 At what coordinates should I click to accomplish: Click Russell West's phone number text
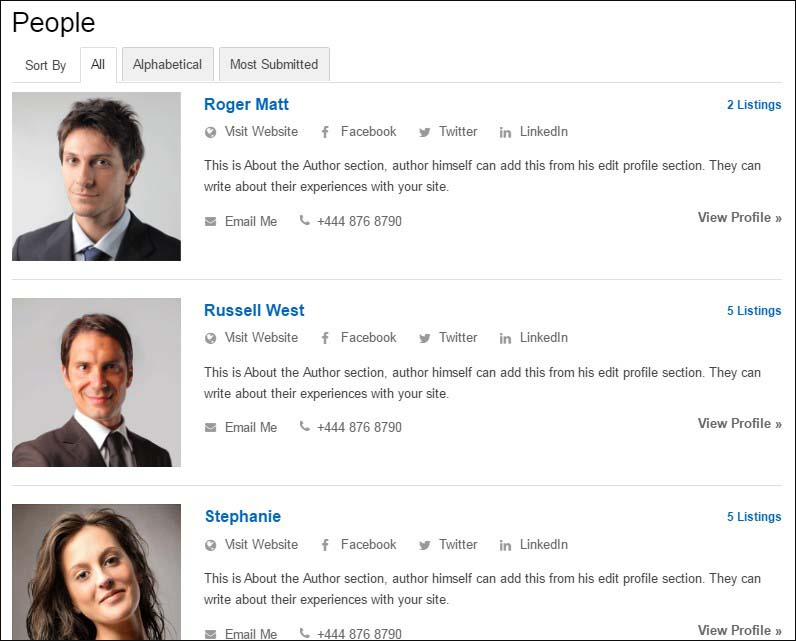(x=359, y=427)
